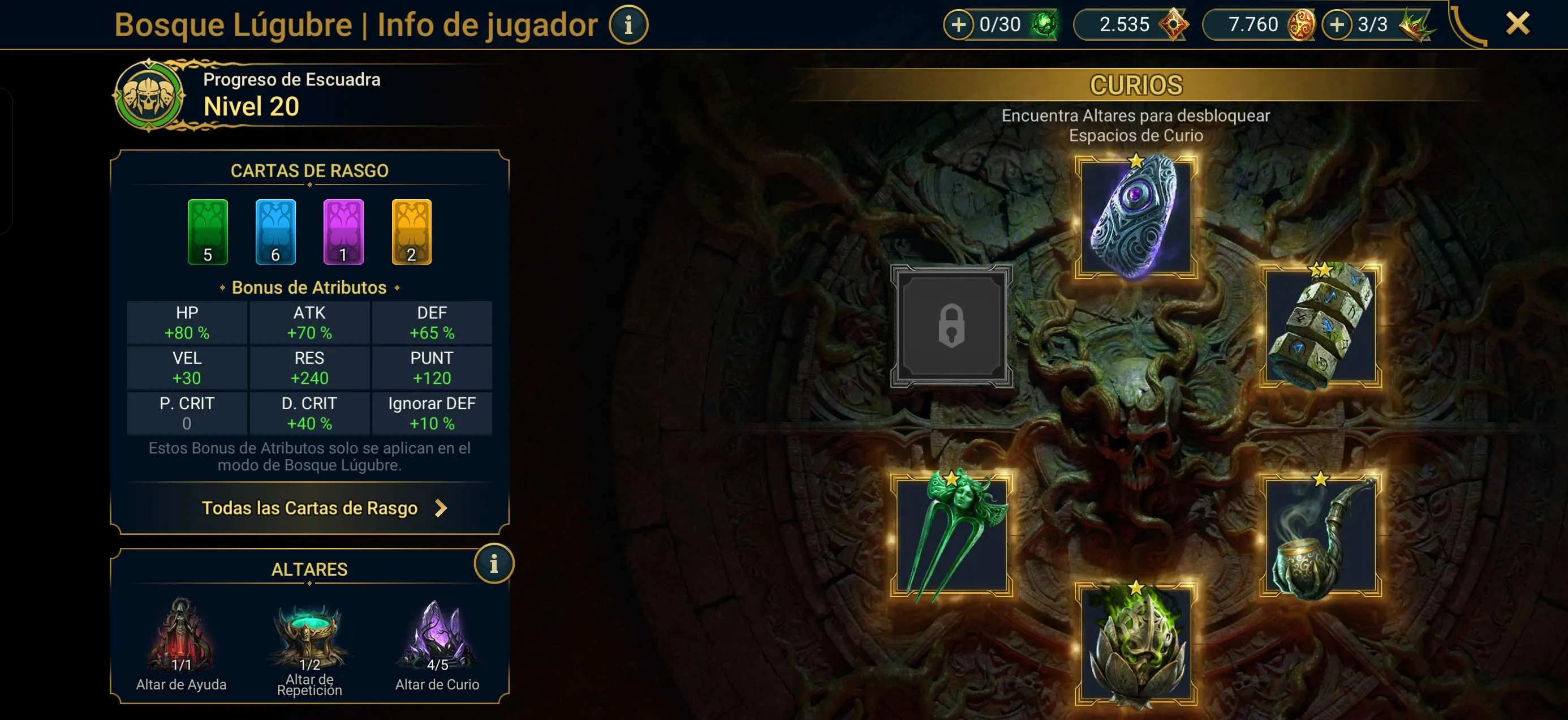This screenshot has width=1568, height=720.
Task: Select the smoking pipe curio
Action: [1320, 535]
